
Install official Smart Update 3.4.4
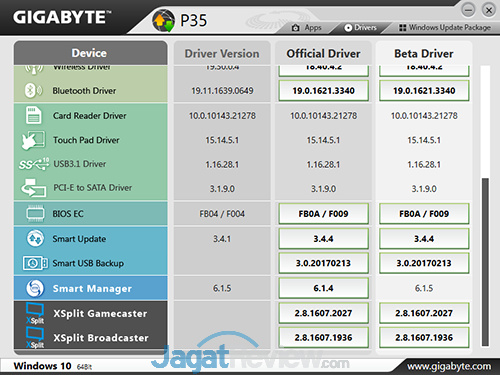pos(324,239)
